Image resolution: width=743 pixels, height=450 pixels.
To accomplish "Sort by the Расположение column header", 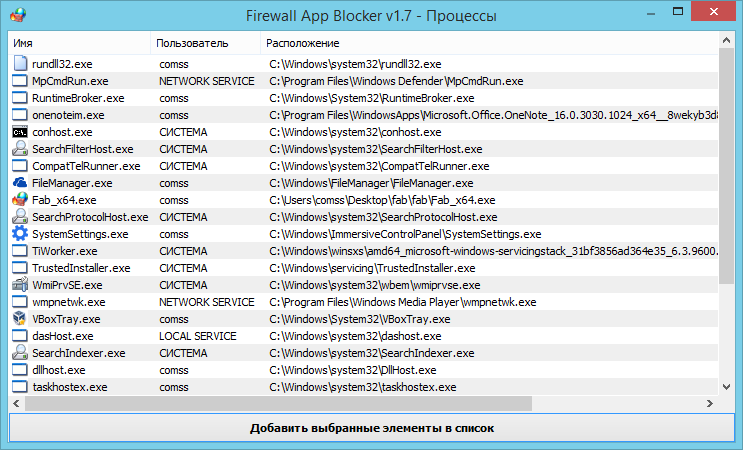I will [490, 44].
